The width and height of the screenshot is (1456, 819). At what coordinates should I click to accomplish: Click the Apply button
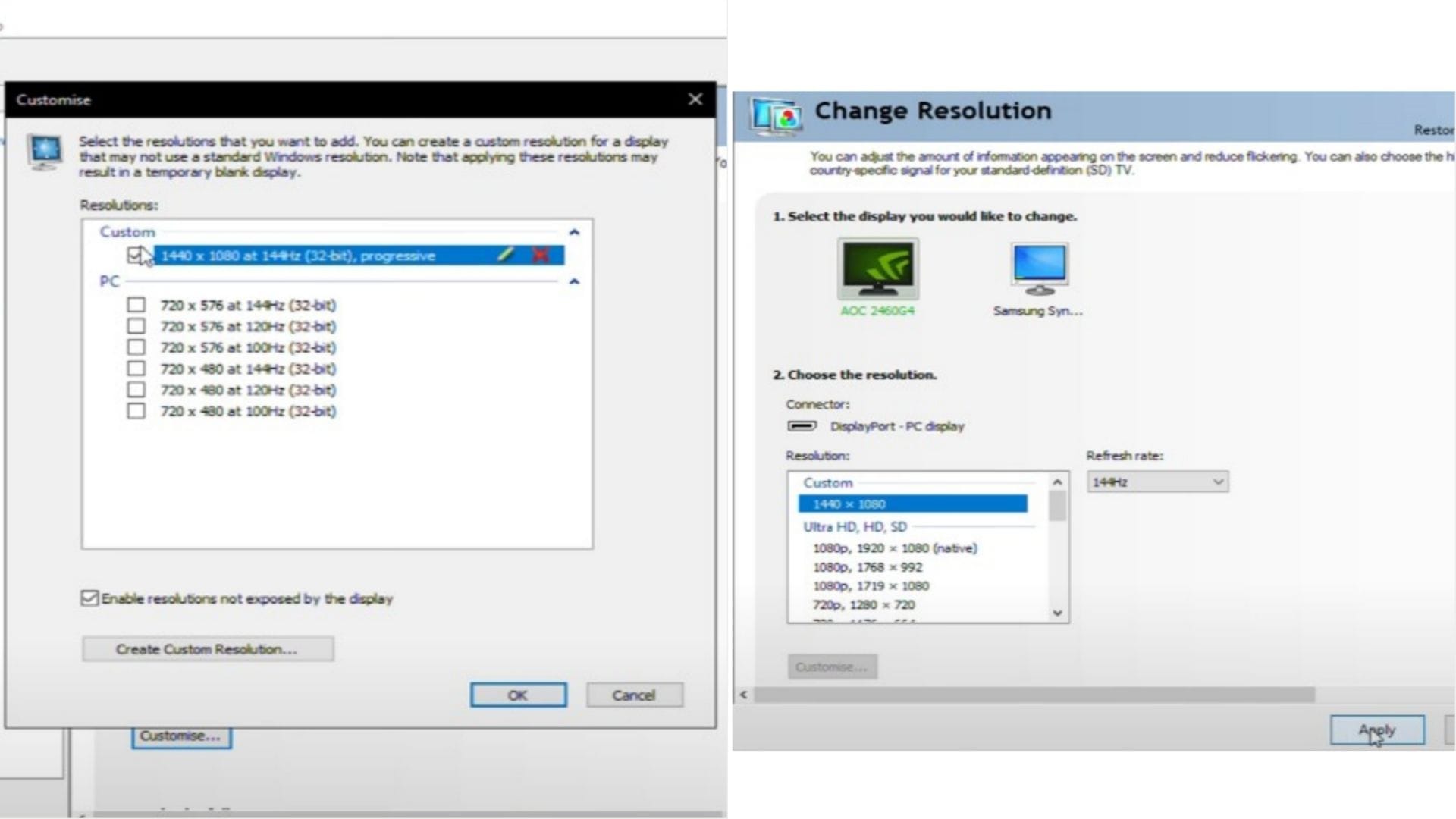tap(1376, 729)
